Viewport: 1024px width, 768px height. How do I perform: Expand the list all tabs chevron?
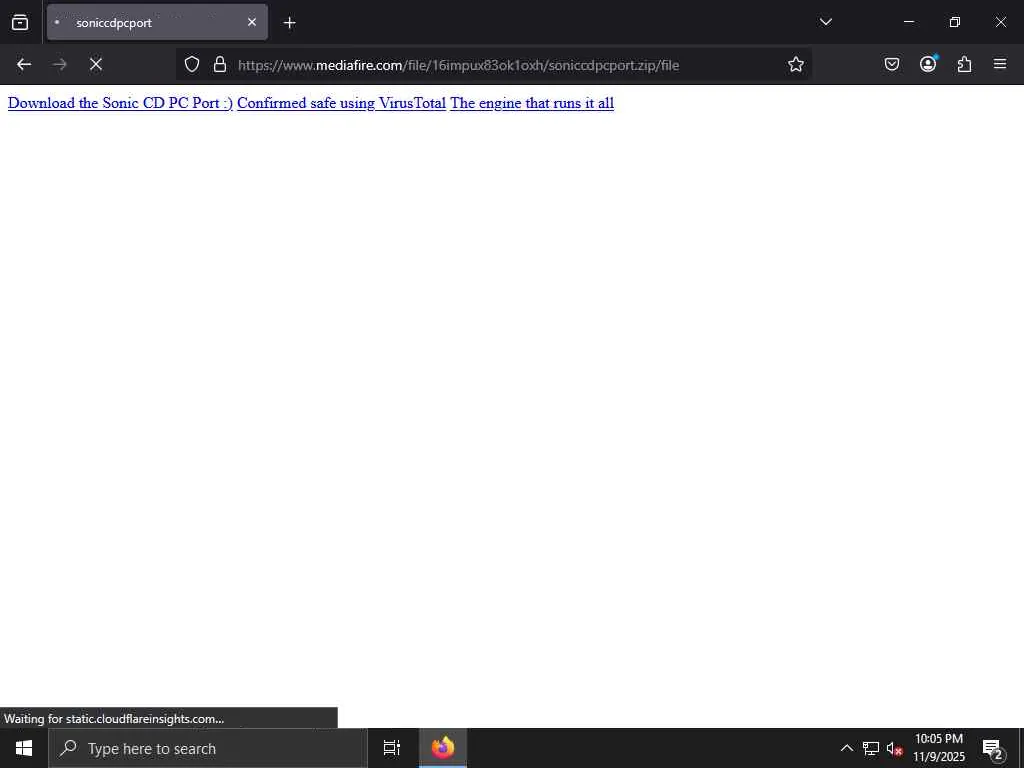[825, 22]
